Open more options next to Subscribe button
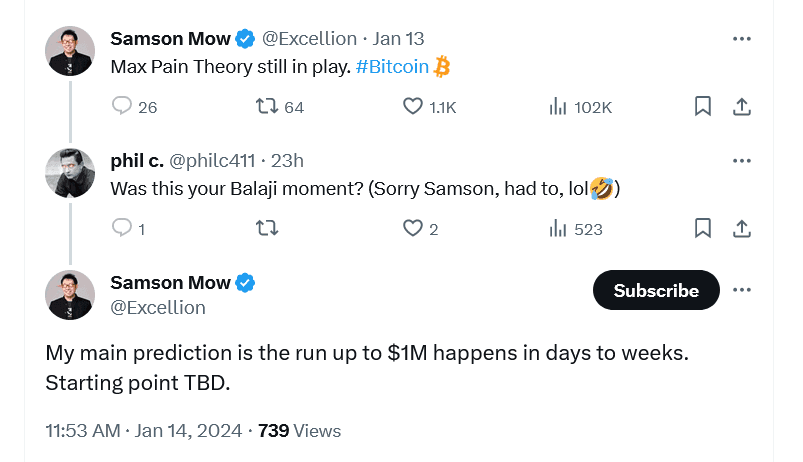The width and height of the screenshot is (803, 462). coord(741,290)
